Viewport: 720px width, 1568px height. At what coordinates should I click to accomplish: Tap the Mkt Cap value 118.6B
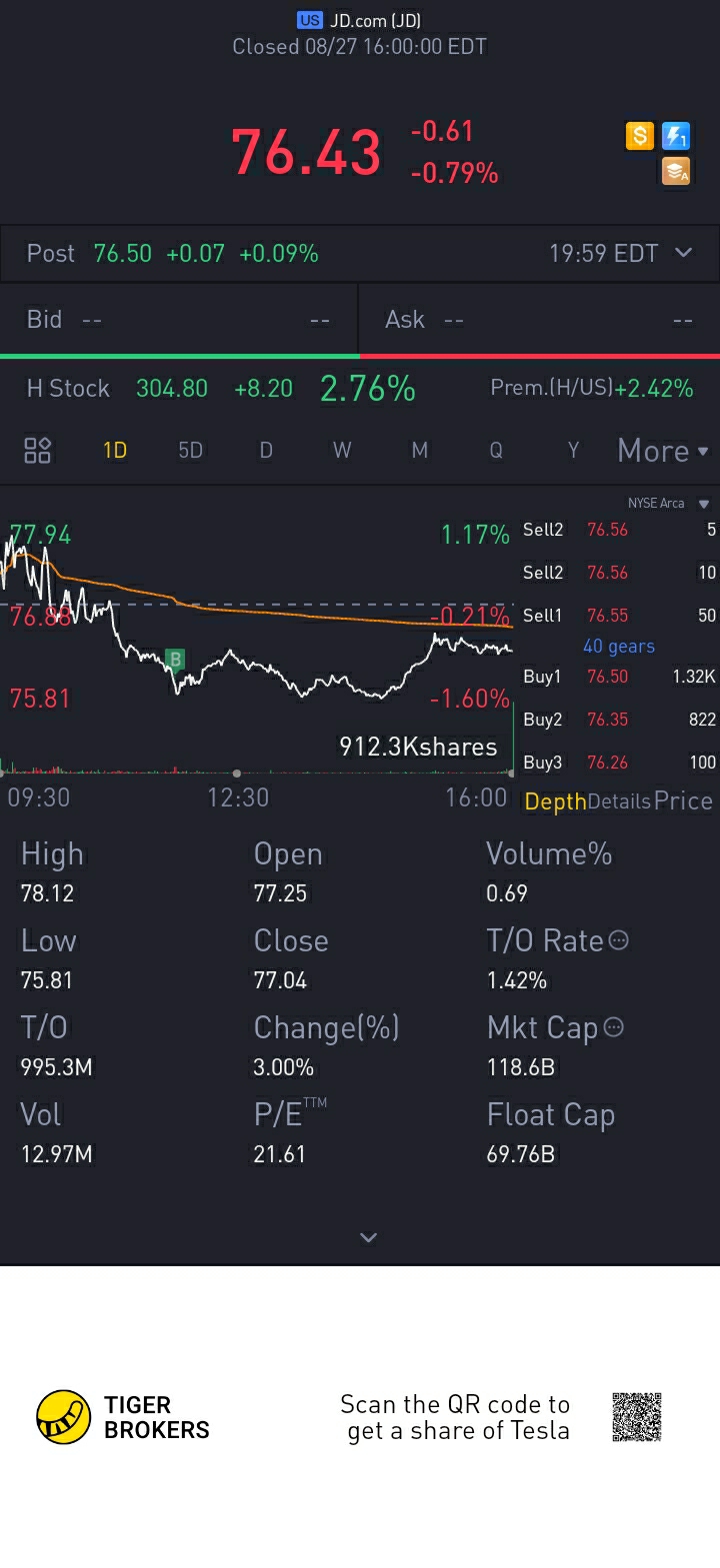tap(520, 1067)
